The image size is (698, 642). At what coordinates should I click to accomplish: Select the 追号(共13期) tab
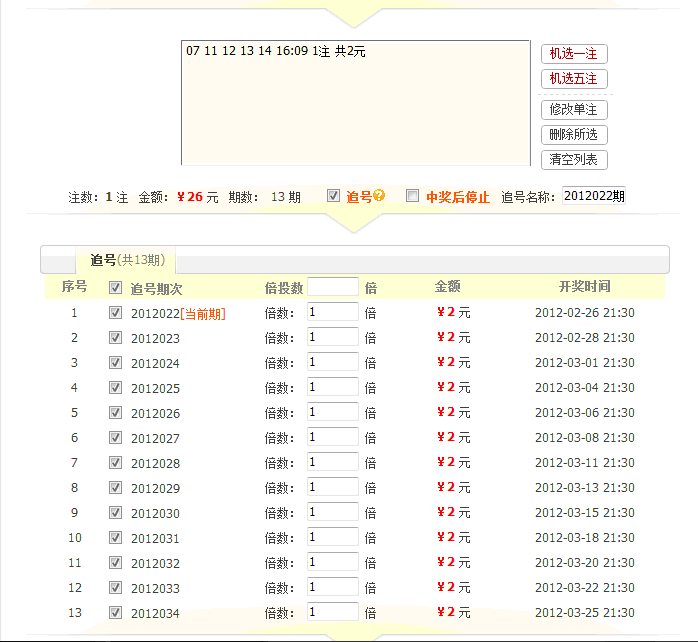pyautogui.click(x=126, y=260)
